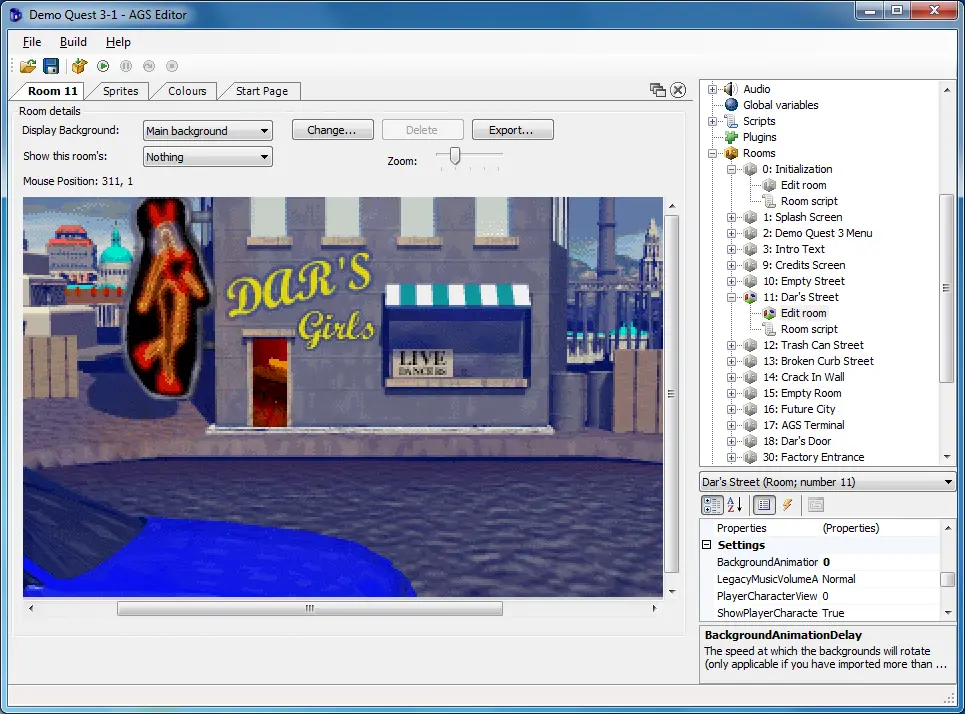Click the Change... background button

pos(332,130)
